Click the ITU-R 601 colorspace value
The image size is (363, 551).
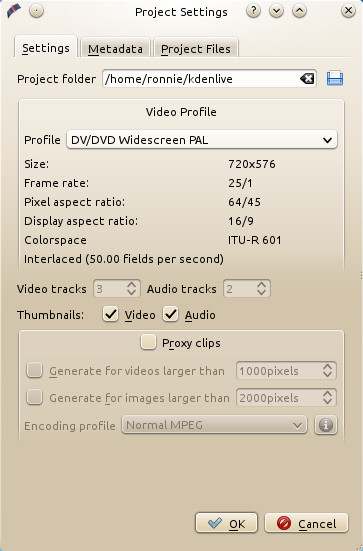(254, 240)
